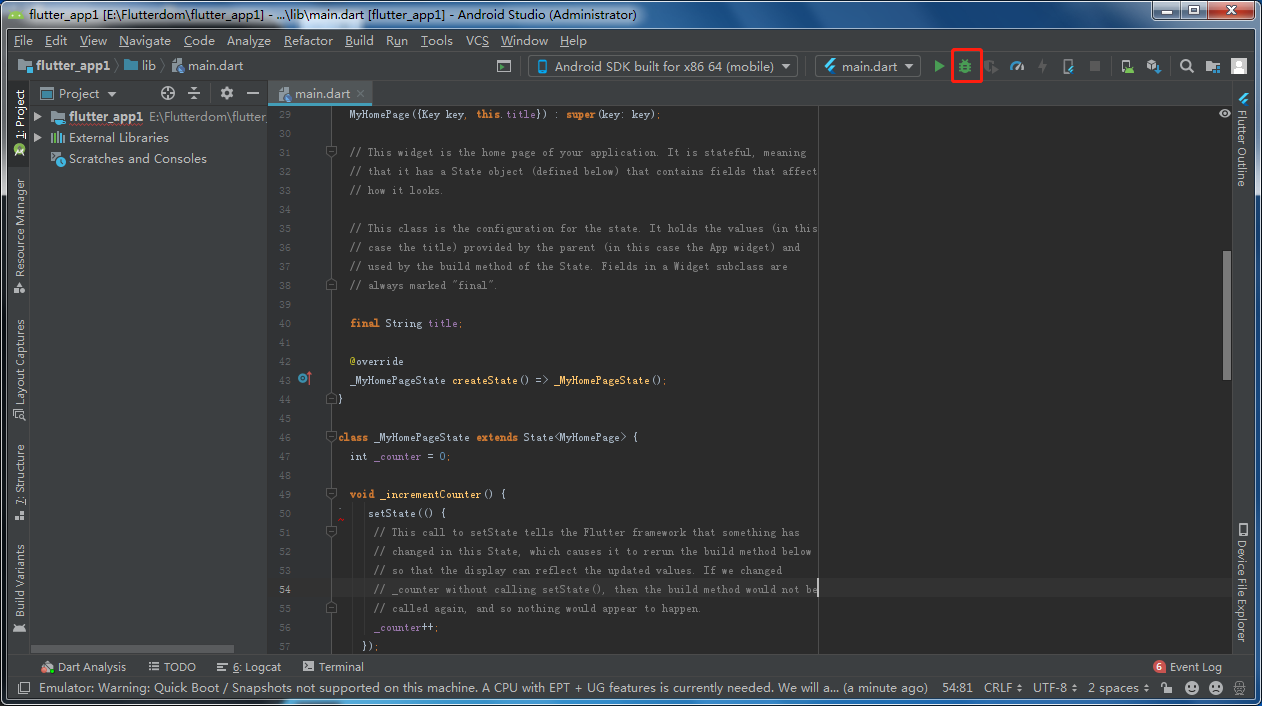The height and width of the screenshot is (706, 1262).
Task: Toggle the eye icon in editor corner
Action: click(1224, 114)
